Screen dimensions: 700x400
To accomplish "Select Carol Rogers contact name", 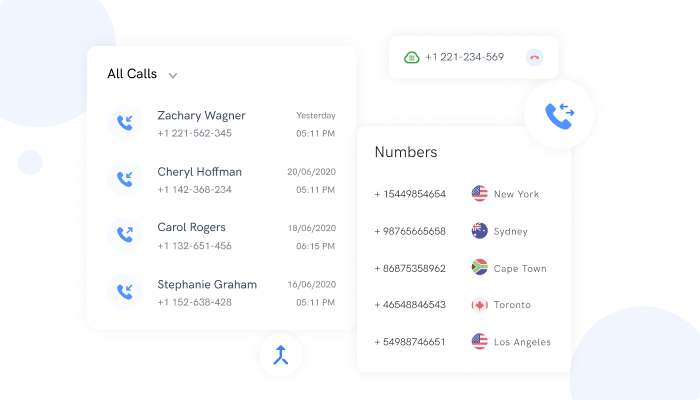I will 191,228.
